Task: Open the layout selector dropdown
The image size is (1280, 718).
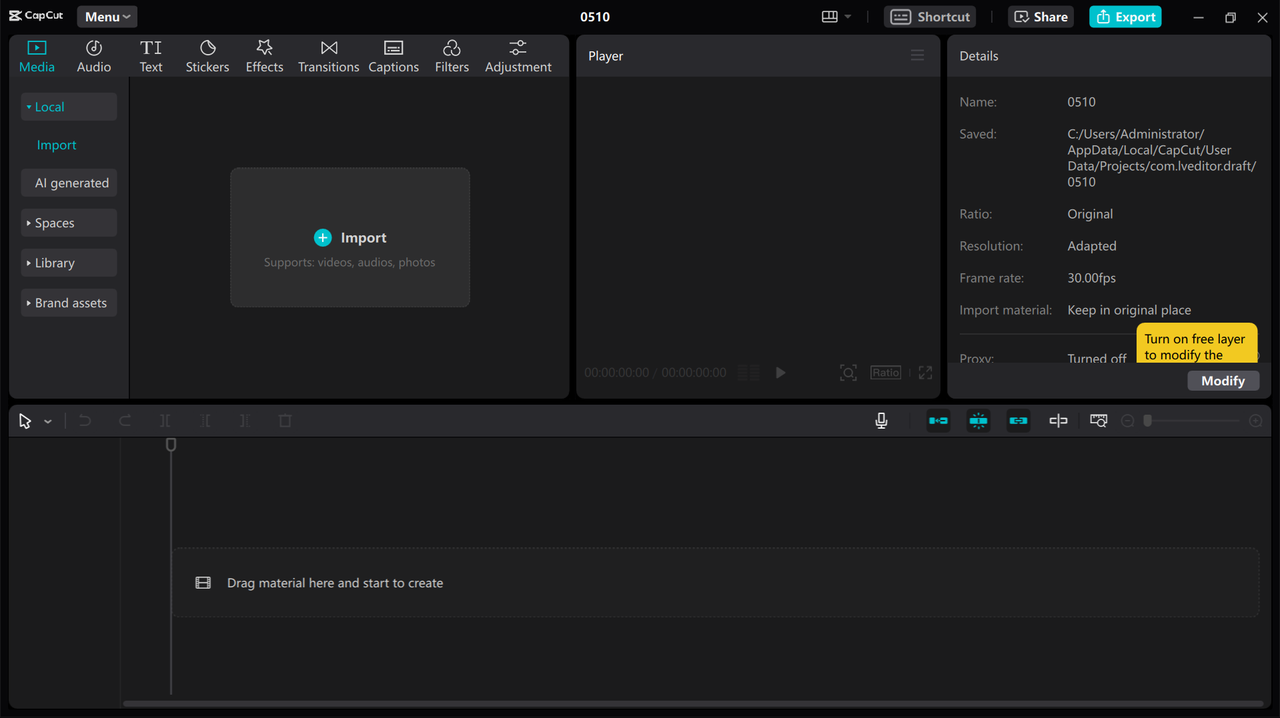Action: click(837, 17)
